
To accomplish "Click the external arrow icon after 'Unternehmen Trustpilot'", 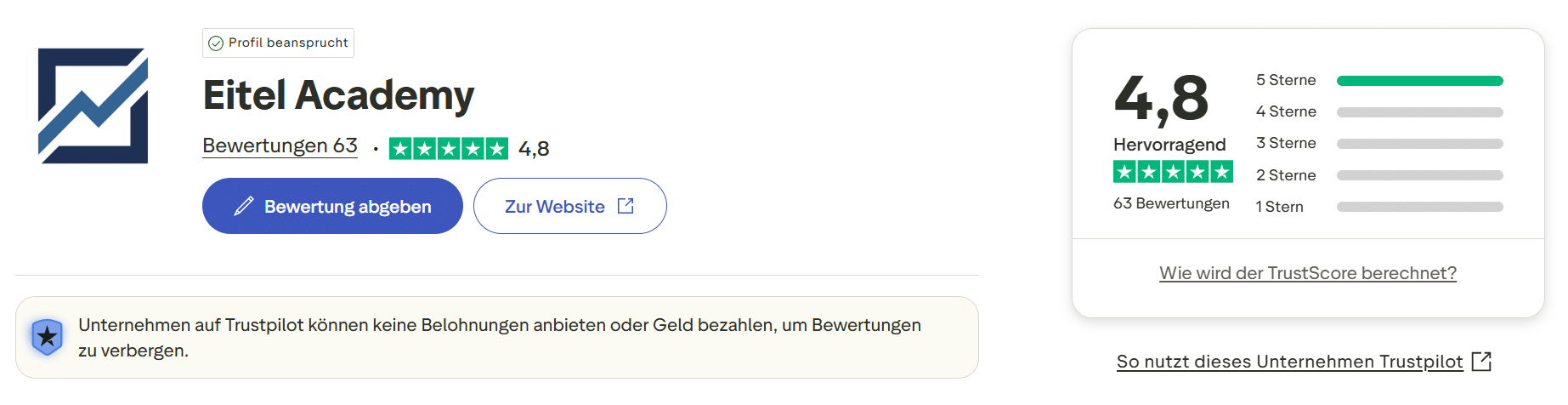I will tap(1481, 362).
